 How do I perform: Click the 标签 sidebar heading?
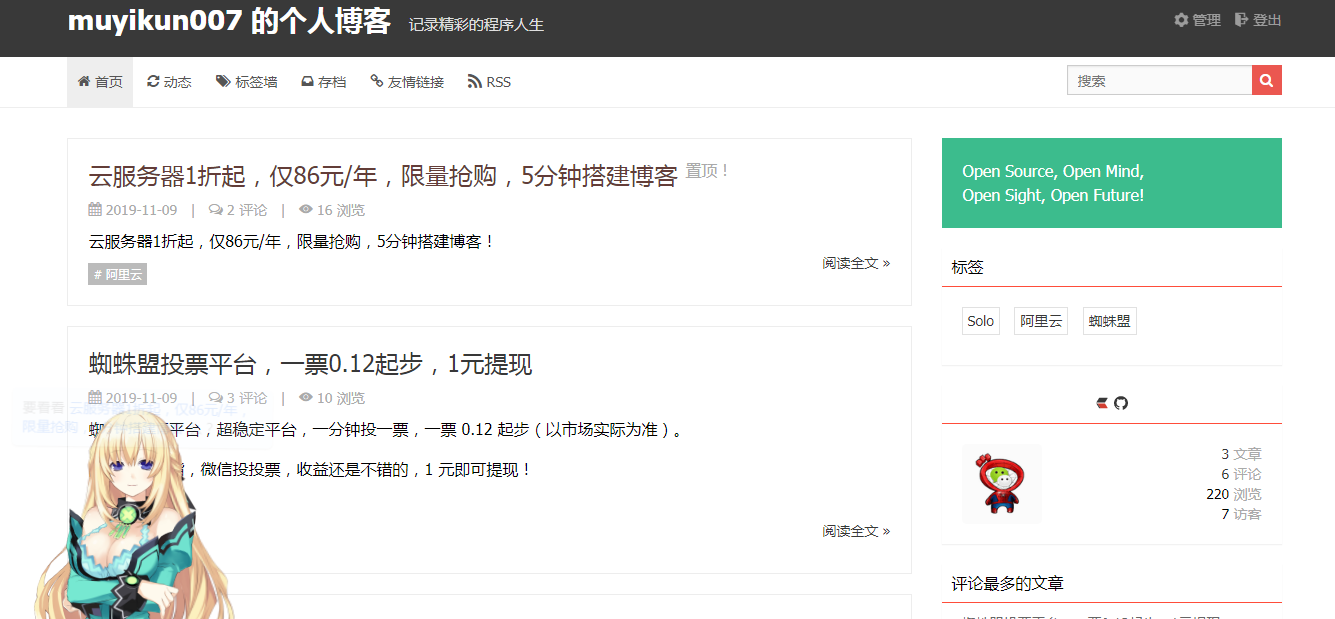point(968,267)
